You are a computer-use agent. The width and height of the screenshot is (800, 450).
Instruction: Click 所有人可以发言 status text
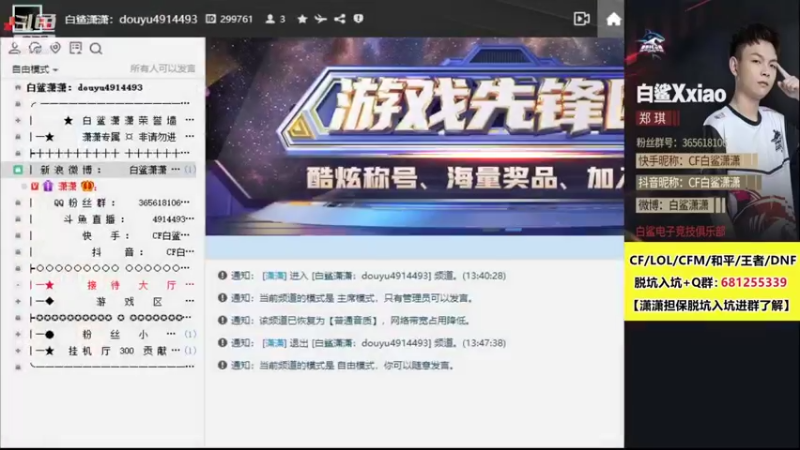163,68
